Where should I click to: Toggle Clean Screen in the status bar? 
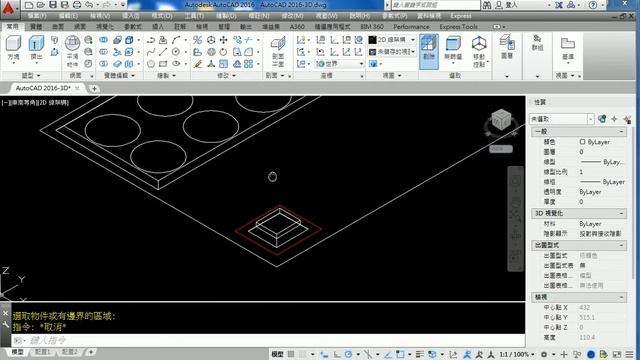[x=617, y=354]
